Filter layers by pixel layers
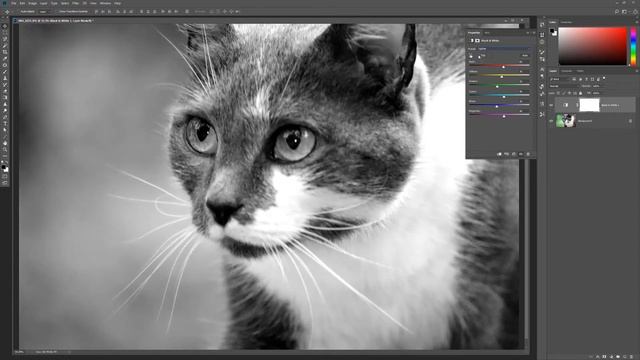 click(x=574, y=79)
